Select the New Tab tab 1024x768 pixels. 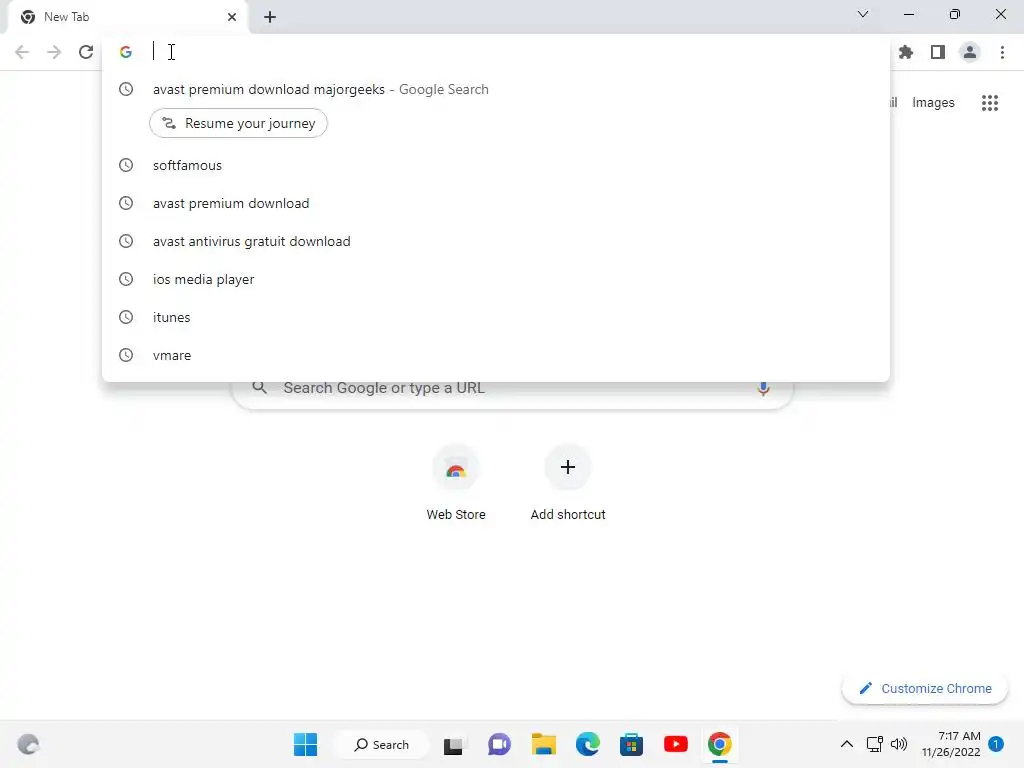coord(128,17)
